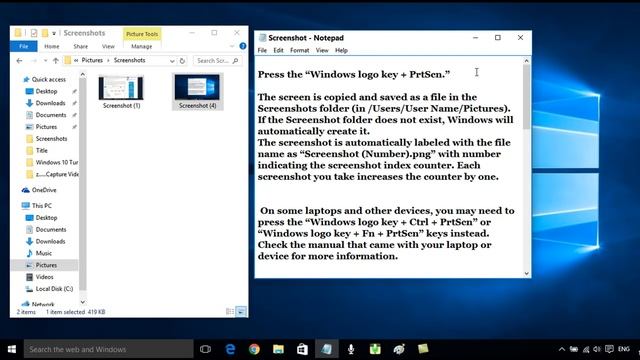
Task: Click the new folder icon in Explorer title bar
Action: coord(44,33)
